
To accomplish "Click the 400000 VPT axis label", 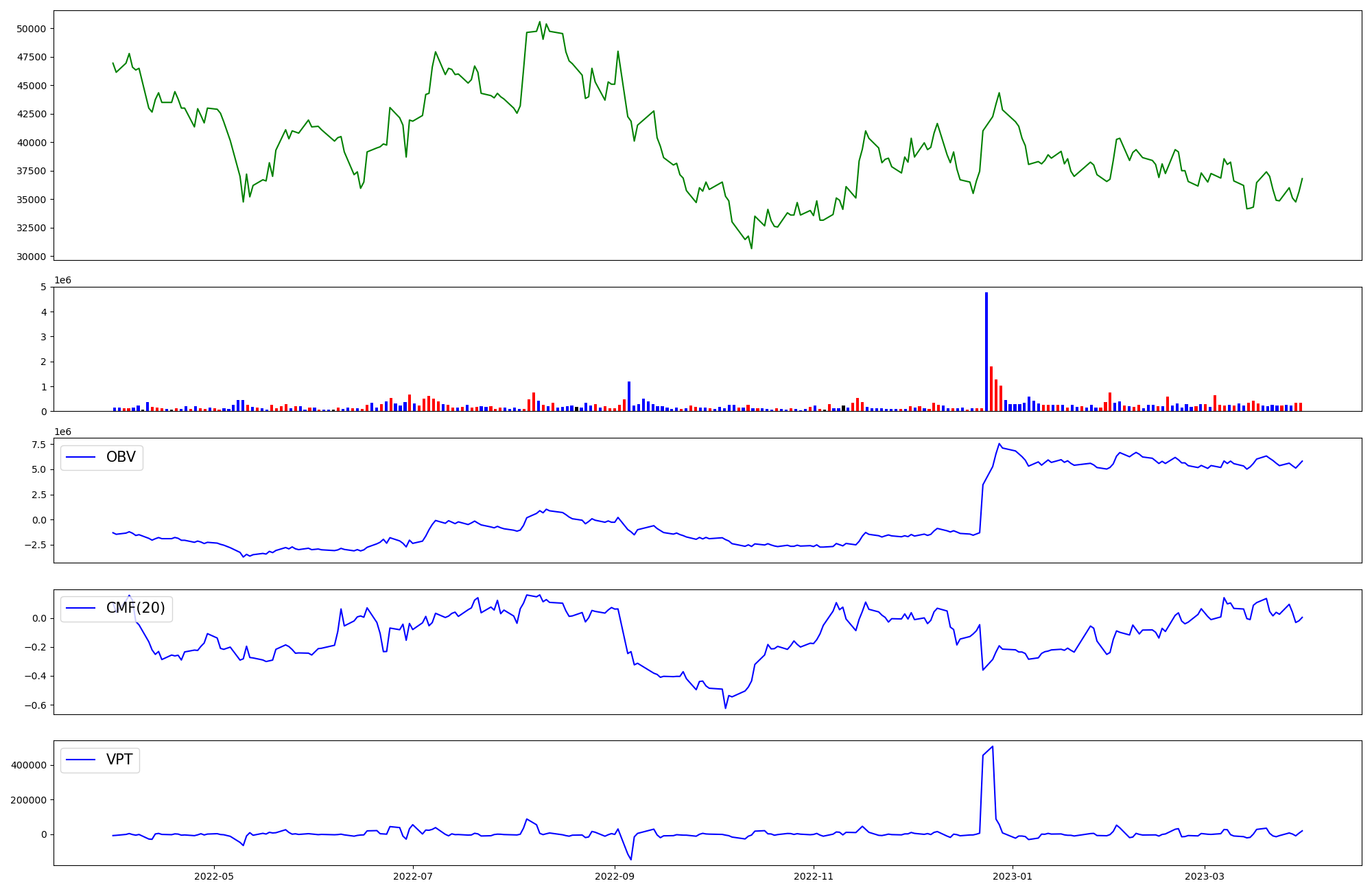I will [x=28, y=765].
